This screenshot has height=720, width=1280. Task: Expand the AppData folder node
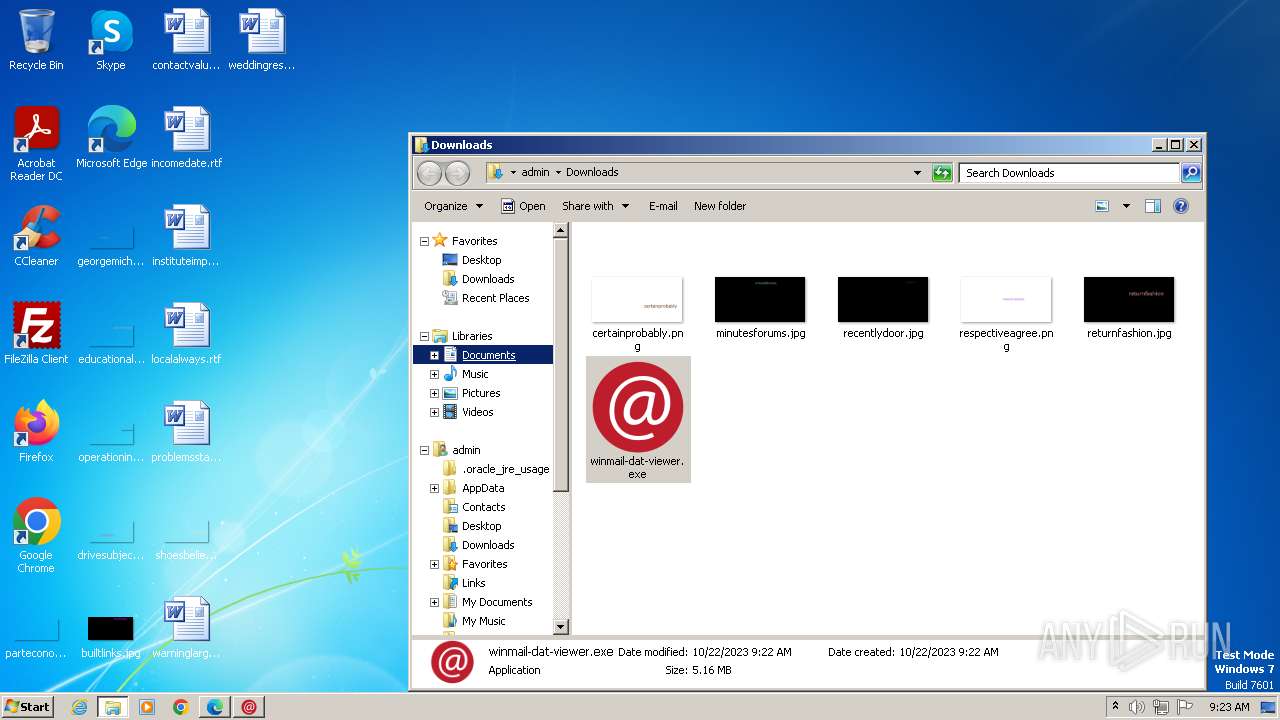coord(434,488)
